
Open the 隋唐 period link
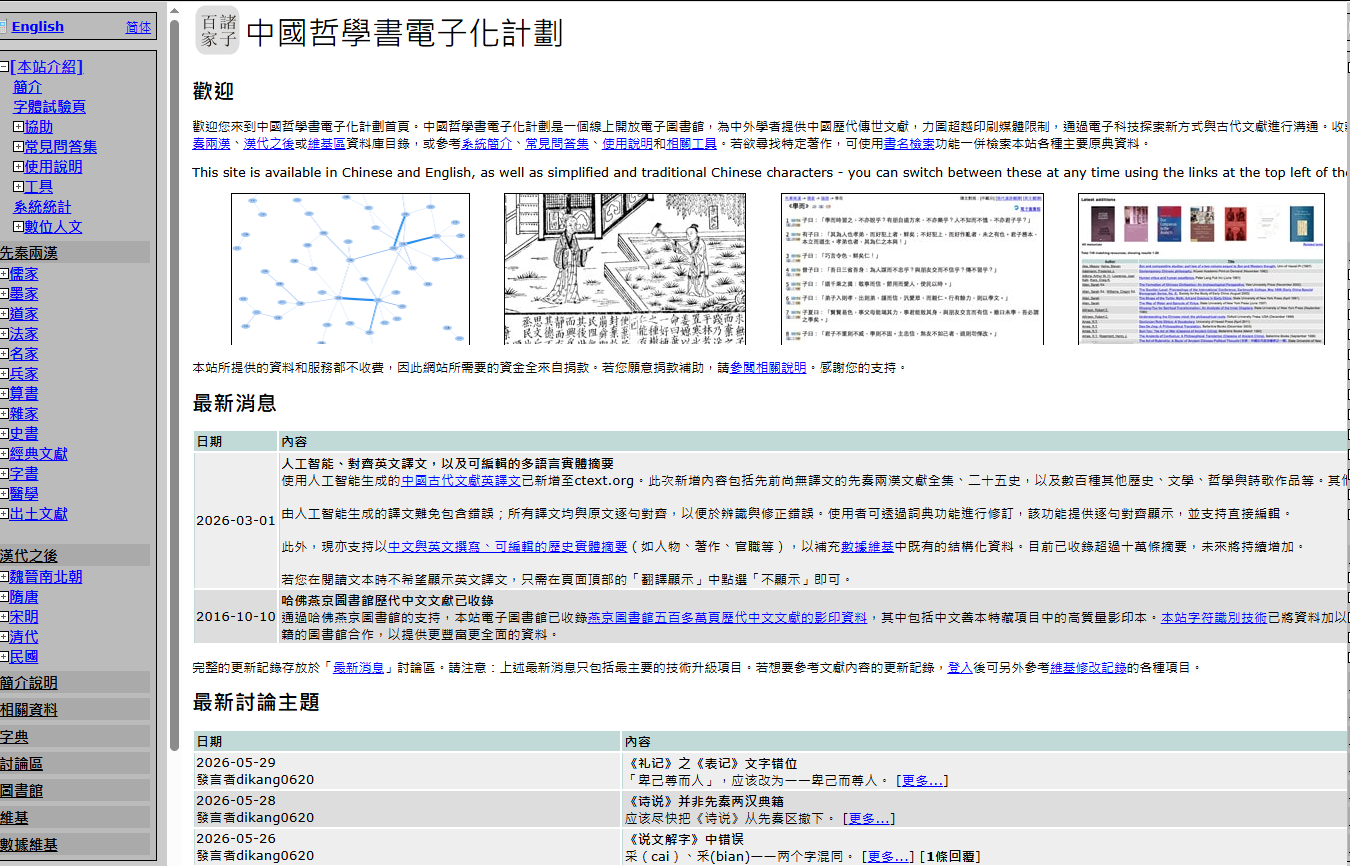[x=24, y=597]
